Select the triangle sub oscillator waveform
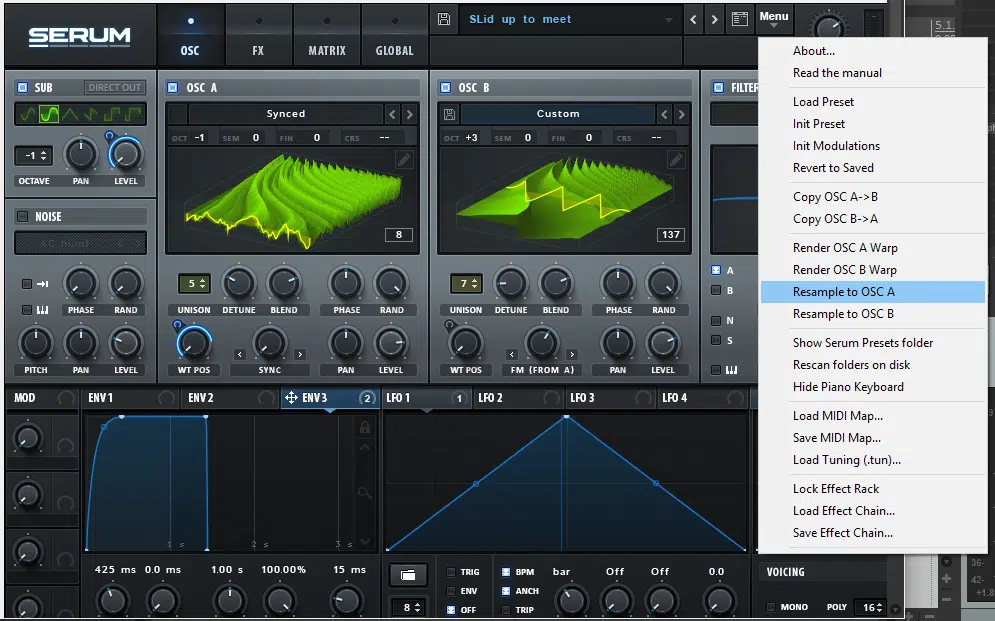 point(70,114)
